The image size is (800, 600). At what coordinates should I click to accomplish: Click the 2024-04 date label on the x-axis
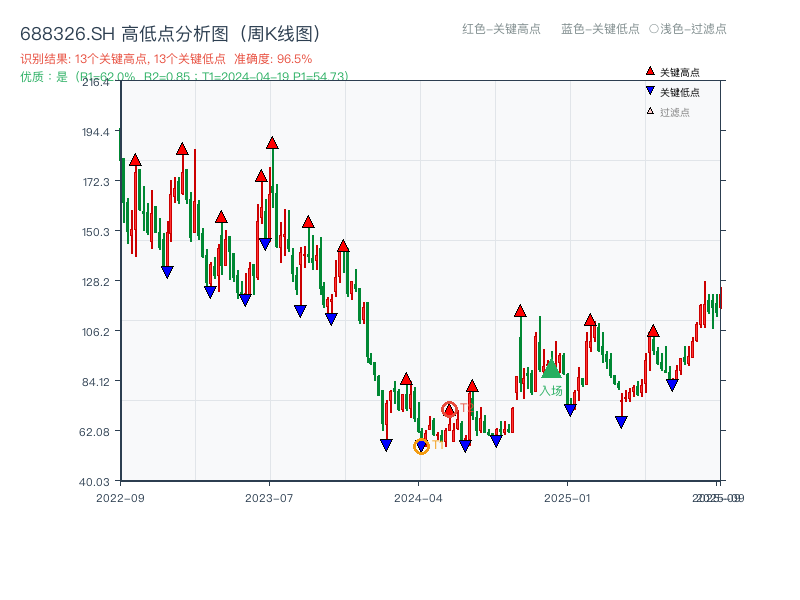(x=416, y=497)
